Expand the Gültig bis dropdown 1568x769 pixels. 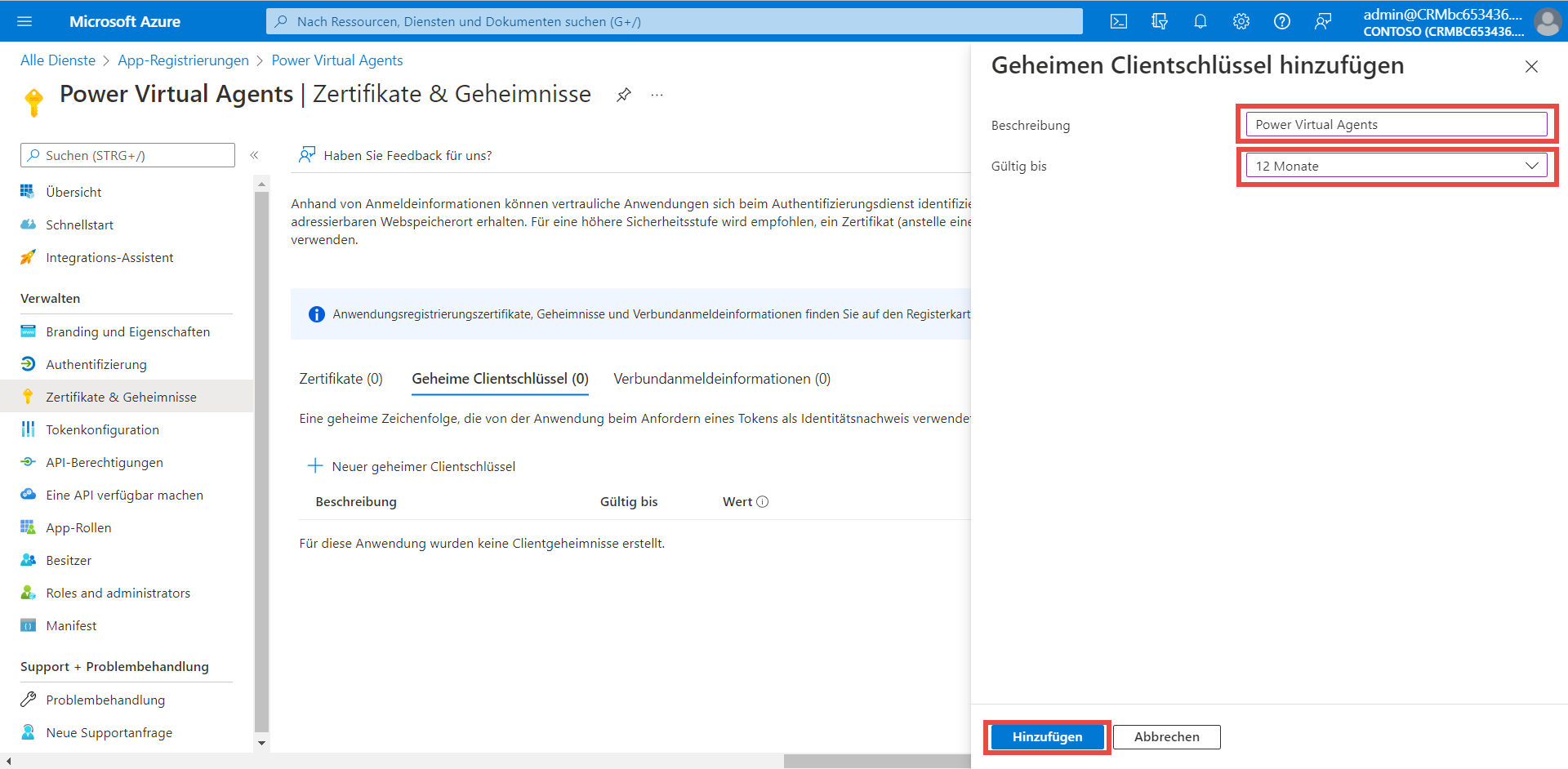coord(1396,166)
